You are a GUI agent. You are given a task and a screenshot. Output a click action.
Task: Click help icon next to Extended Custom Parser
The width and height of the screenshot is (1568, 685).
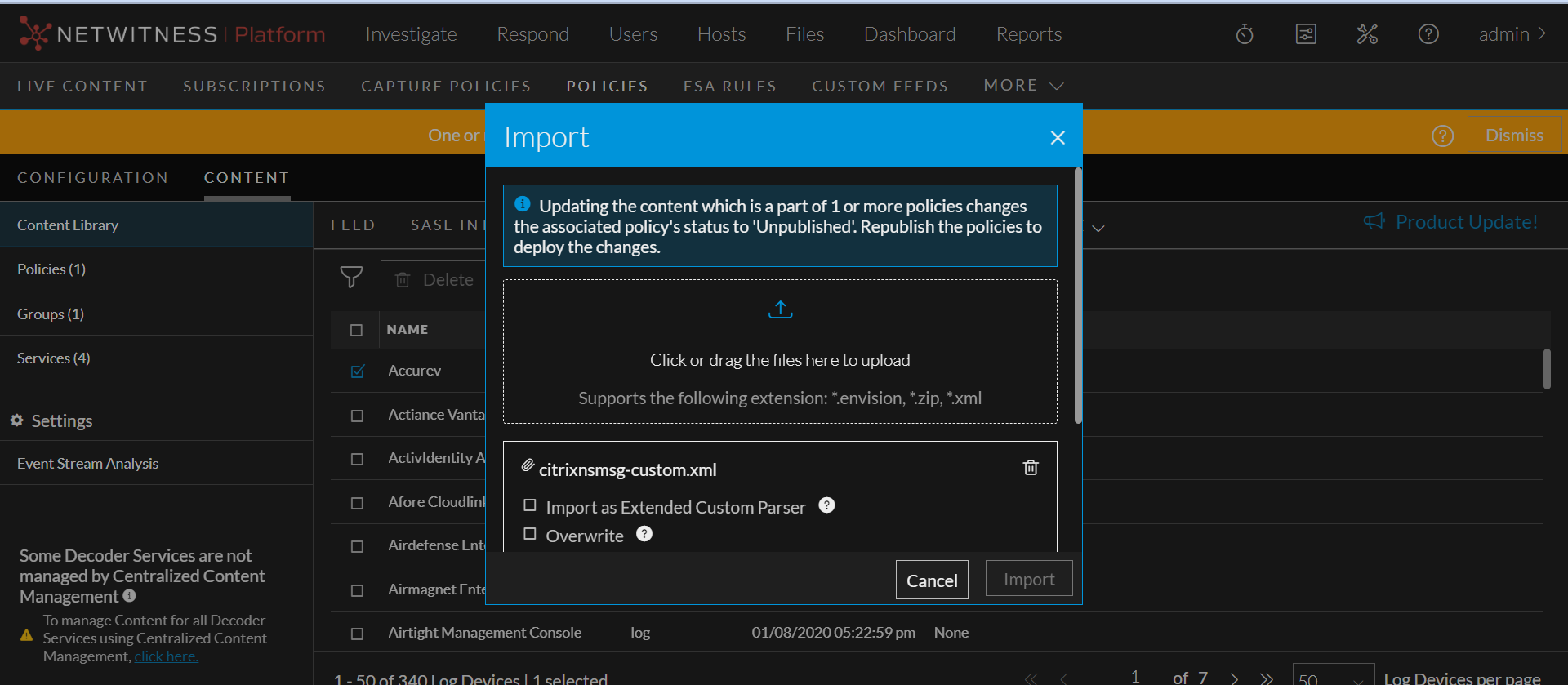coord(826,505)
